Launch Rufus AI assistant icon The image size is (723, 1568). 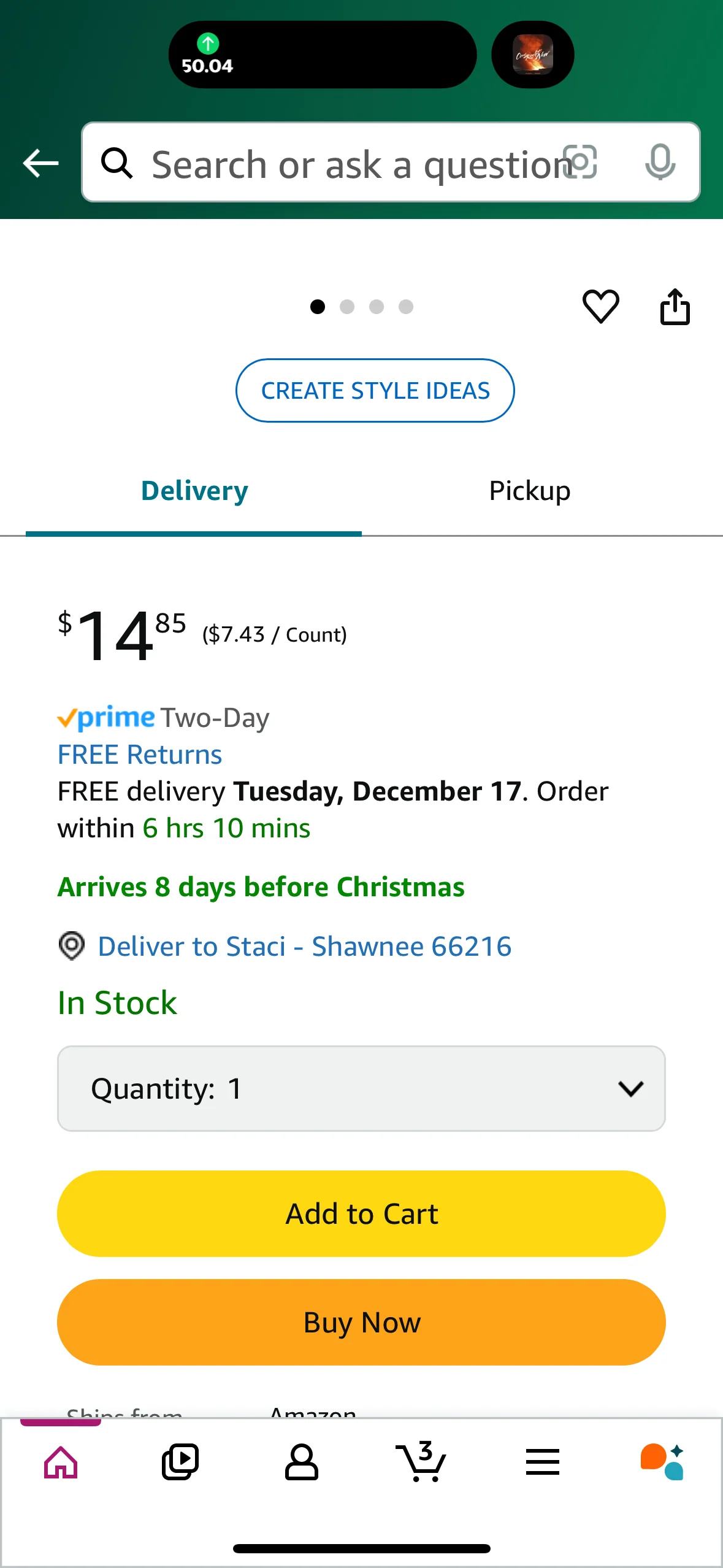[x=662, y=1462]
